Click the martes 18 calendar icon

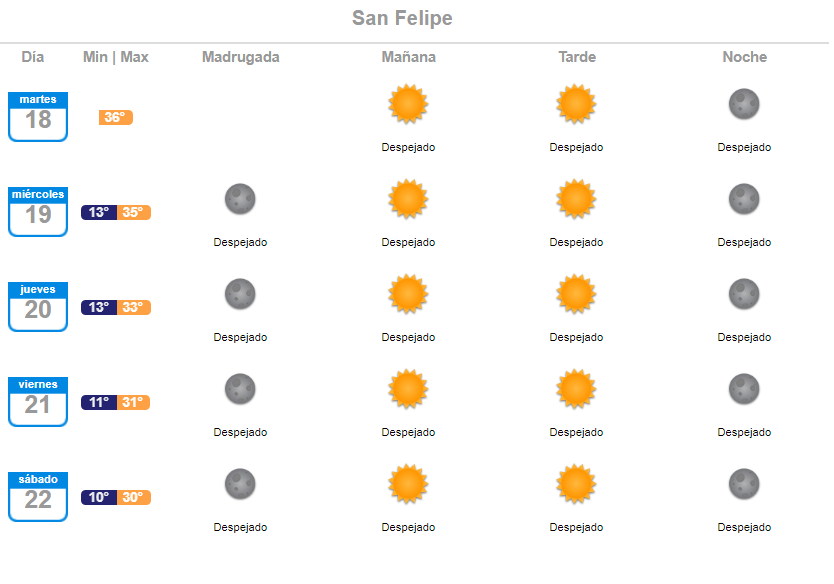click(38, 116)
